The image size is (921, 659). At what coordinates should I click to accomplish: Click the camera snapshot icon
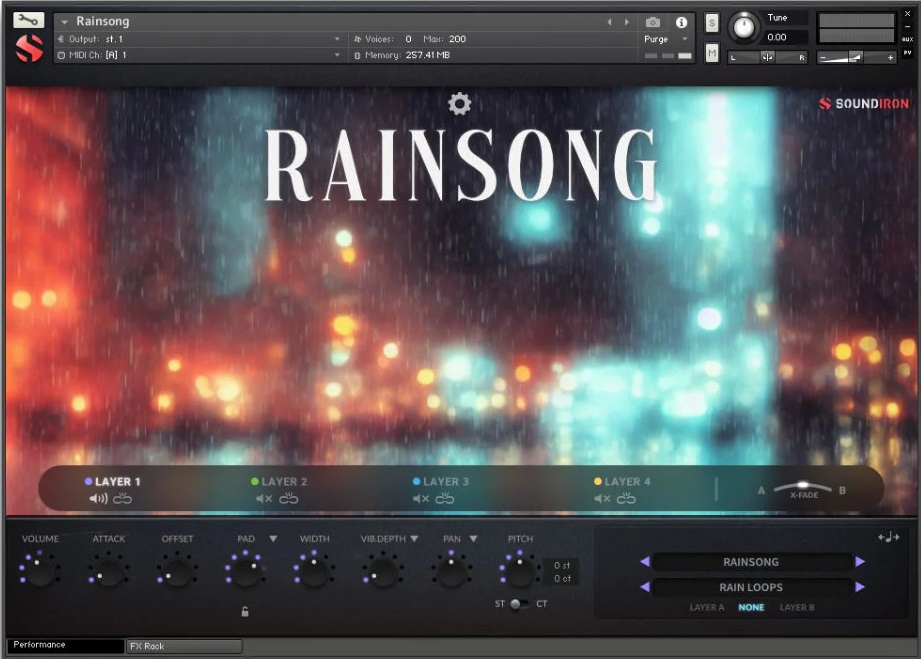[653, 22]
